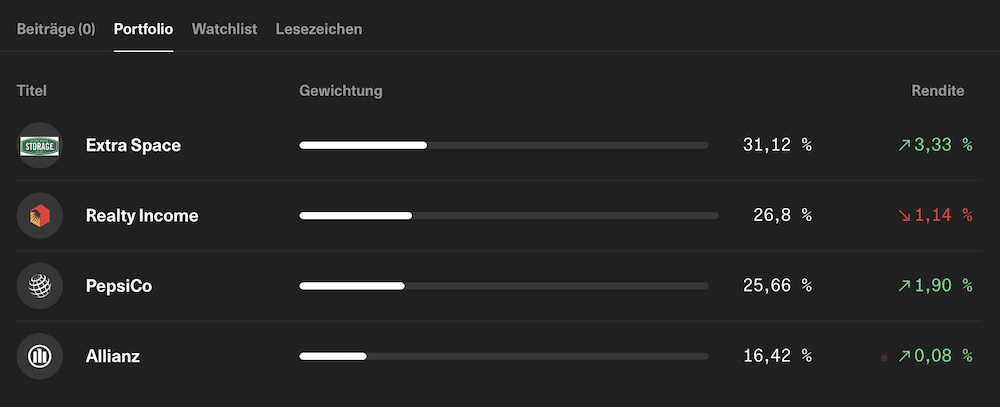Open the Realty Income stock name
Image resolution: width=1000 pixels, height=407 pixels.
click(x=142, y=216)
